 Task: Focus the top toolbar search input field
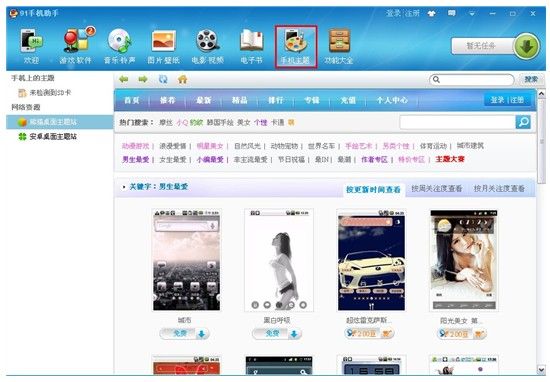click(x=472, y=80)
